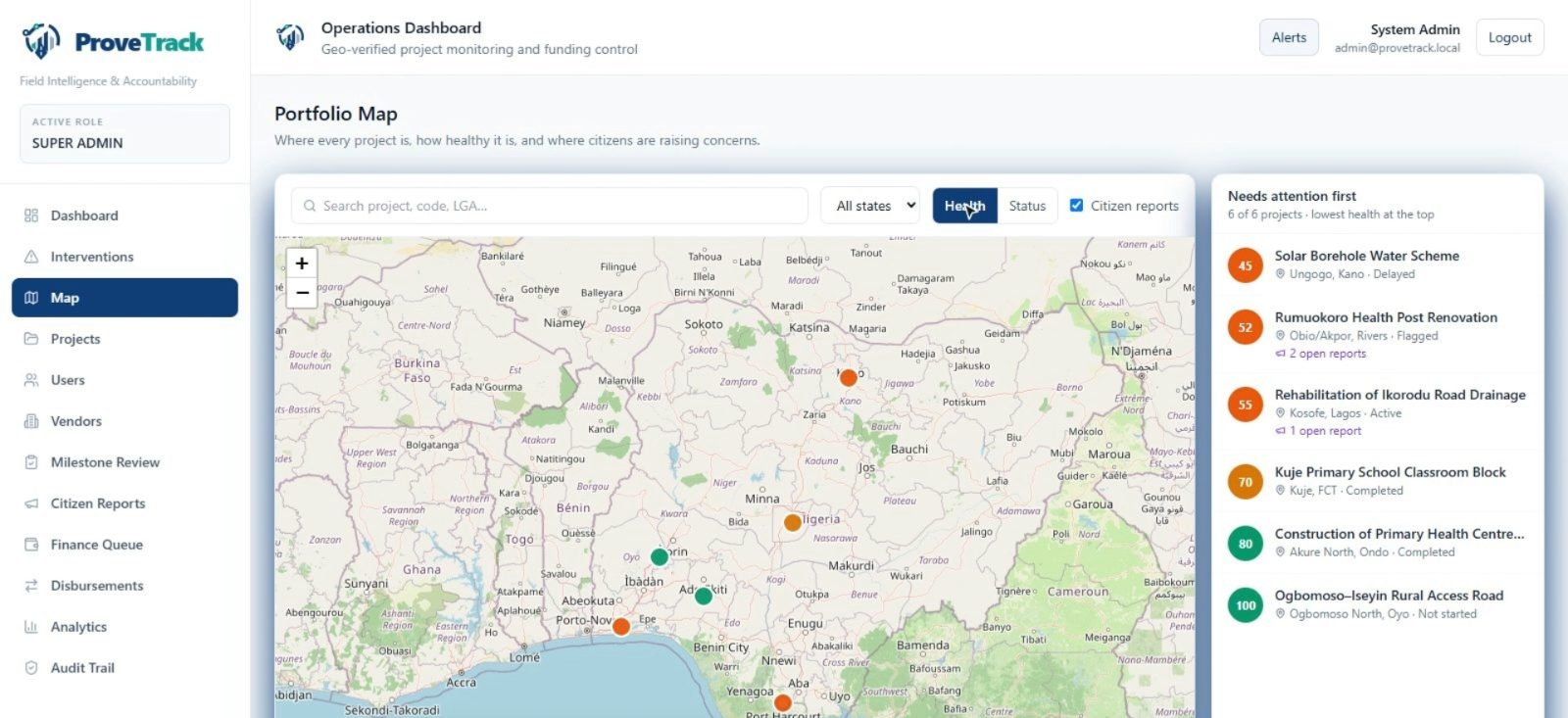The width and height of the screenshot is (1568, 718).
Task: Click health score 45 badge
Action: coord(1246,265)
